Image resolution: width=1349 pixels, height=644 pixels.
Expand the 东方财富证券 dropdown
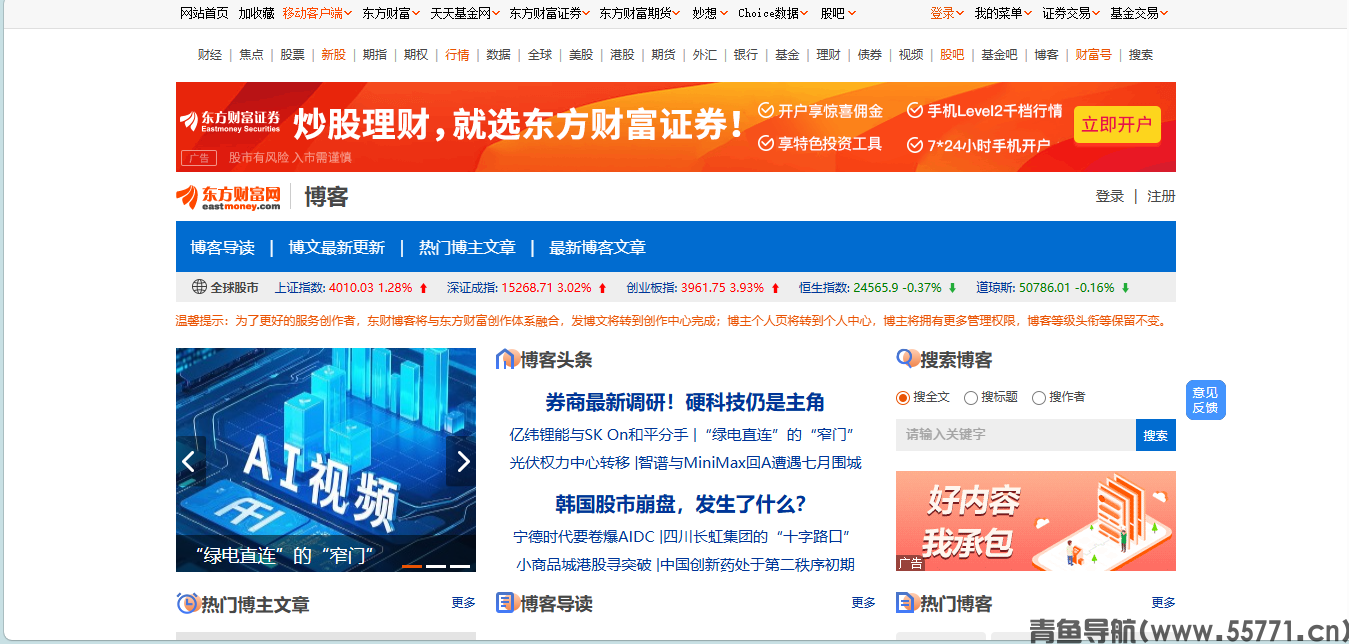[x=549, y=13]
